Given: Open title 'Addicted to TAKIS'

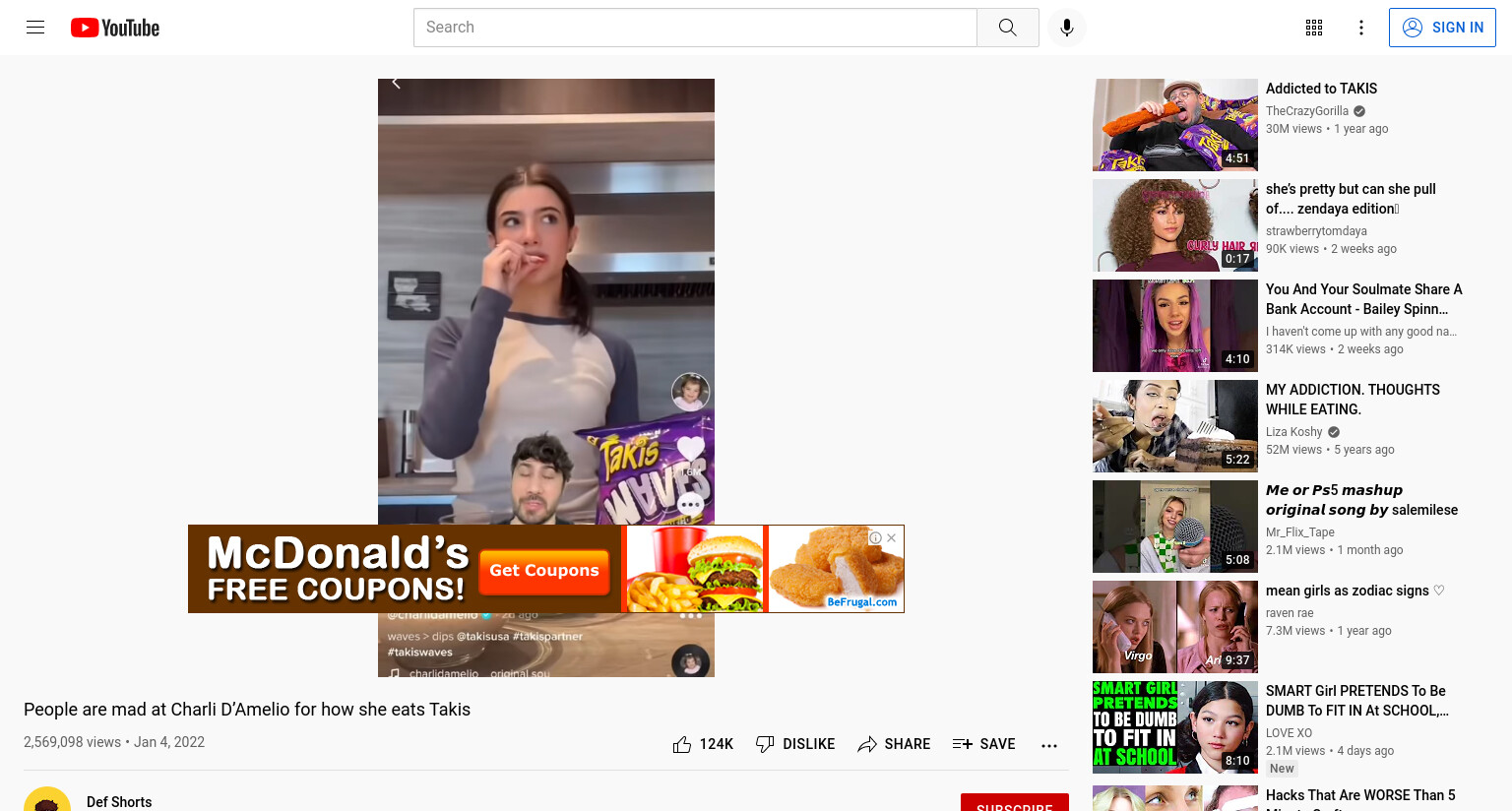Looking at the screenshot, I should click(1321, 89).
